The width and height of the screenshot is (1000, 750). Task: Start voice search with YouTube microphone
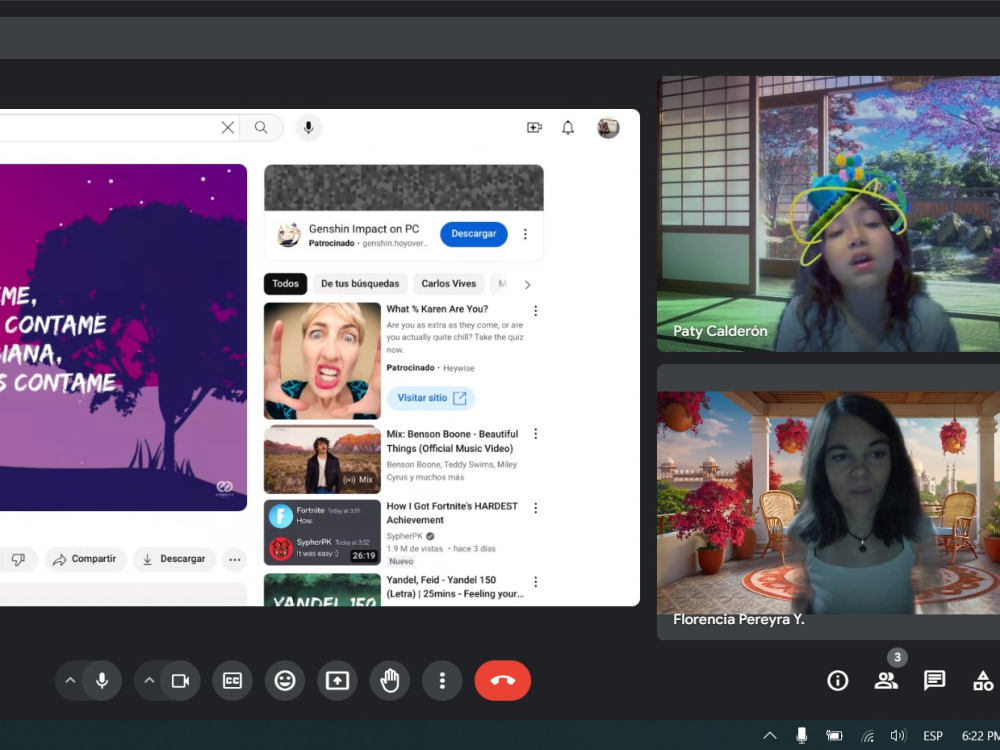pyautogui.click(x=308, y=128)
